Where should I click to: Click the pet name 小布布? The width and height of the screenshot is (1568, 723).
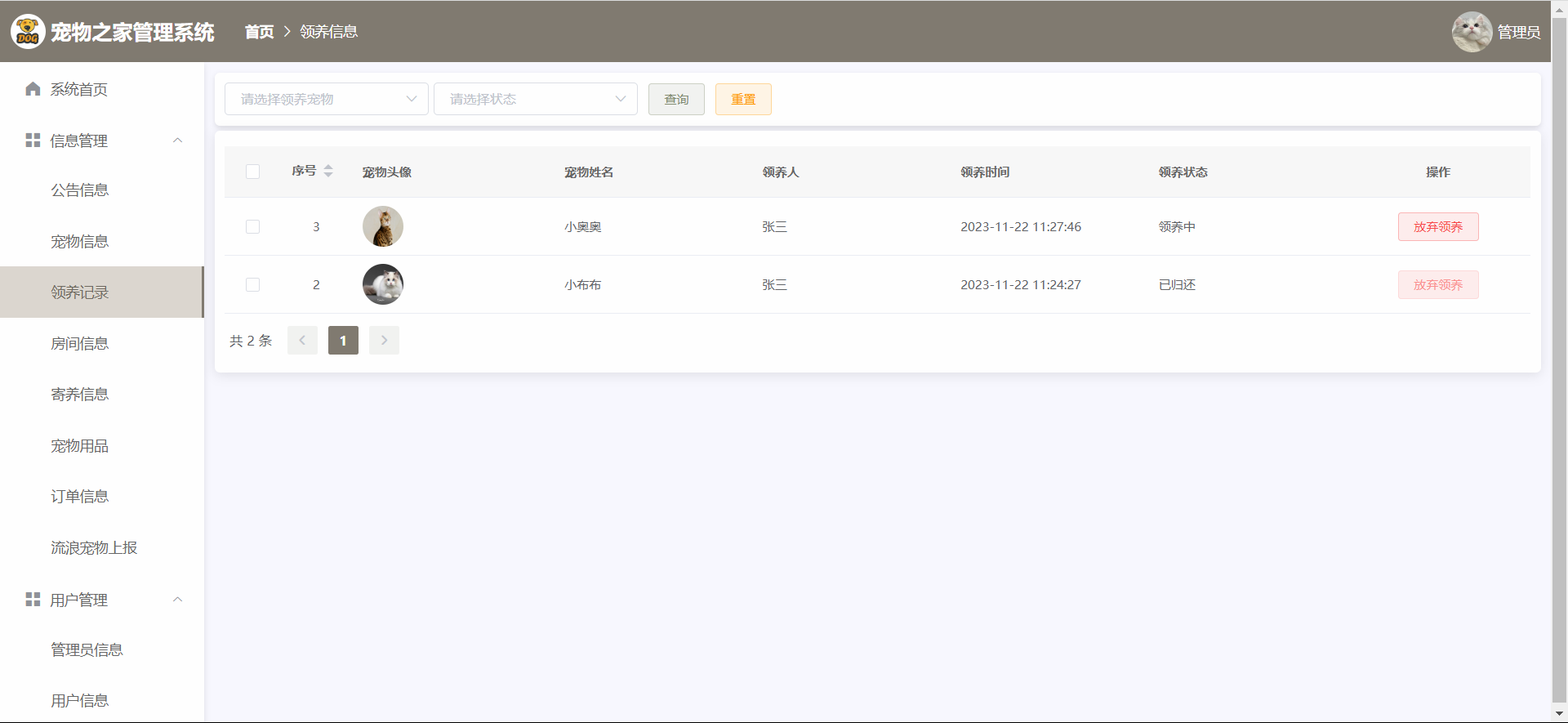tap(582, 284)
